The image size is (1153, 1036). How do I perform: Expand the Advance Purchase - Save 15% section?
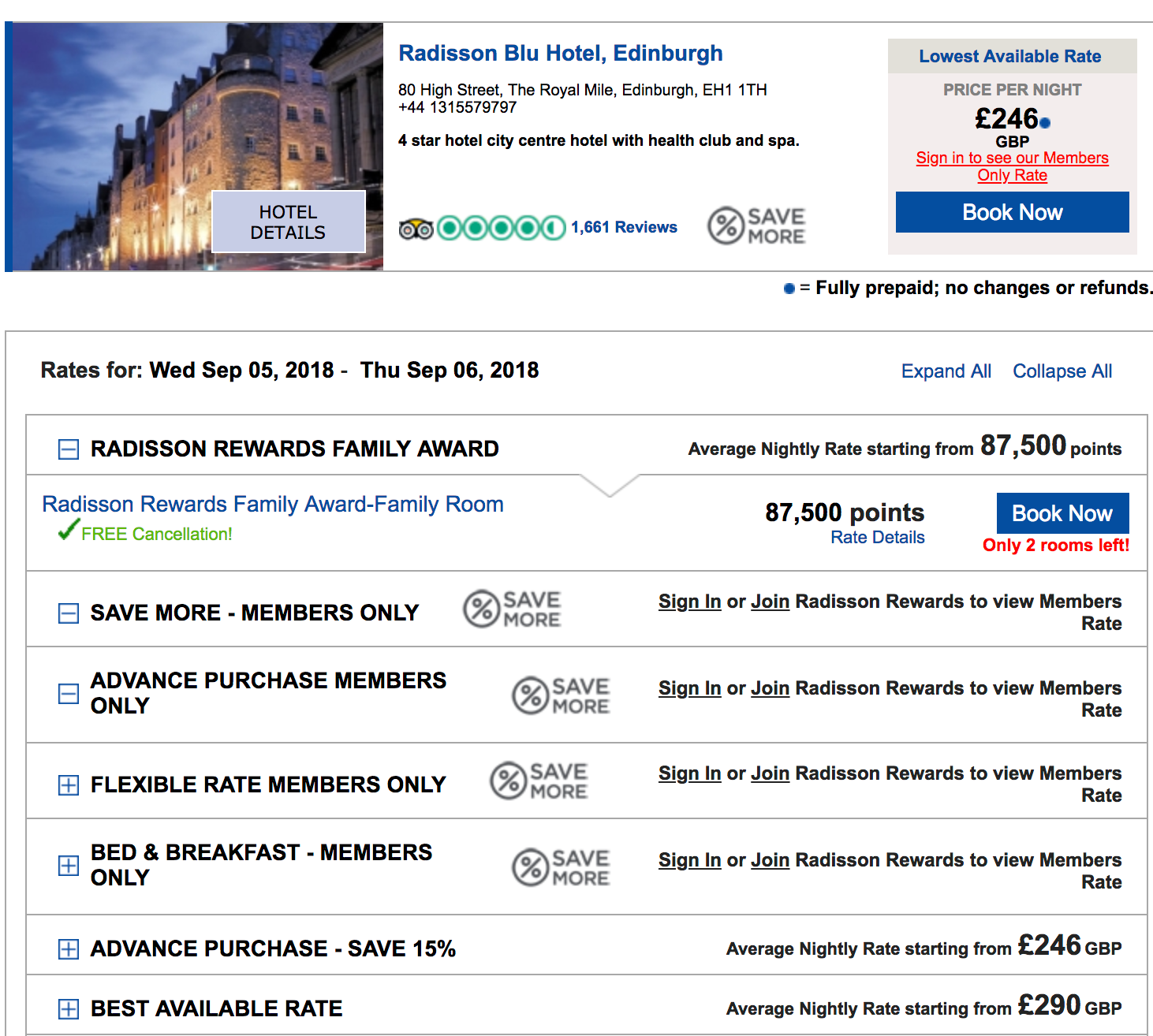[x=69, y=949]
